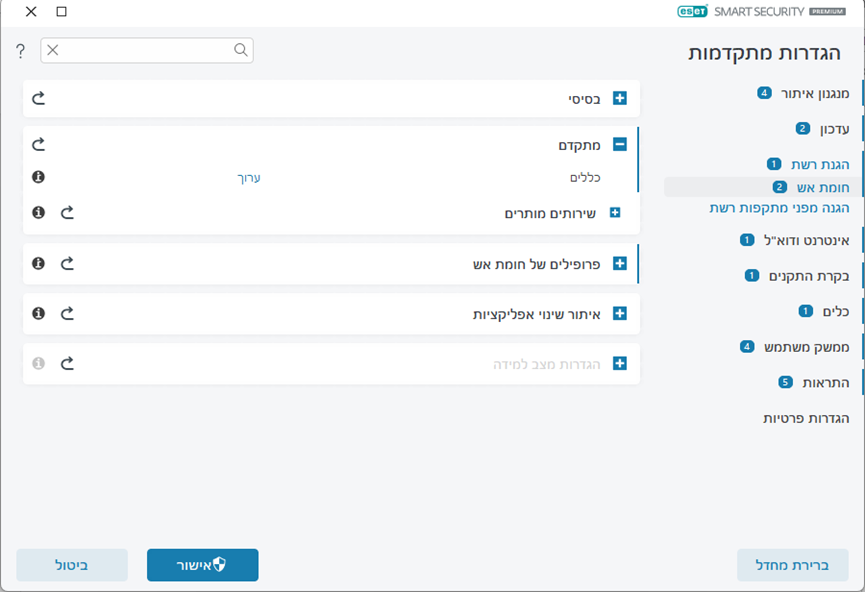The width and height of the screenshot is (865, 592).
Task: Click badge 4 beside מנגנון איתור
Action: (764, 93)
